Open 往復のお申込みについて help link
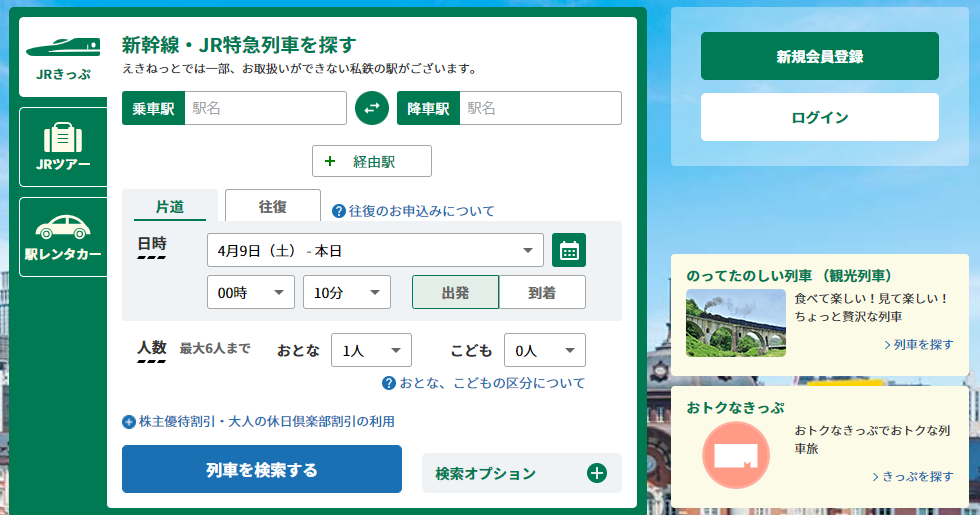980x515 pixels. [x=413, y=211]
